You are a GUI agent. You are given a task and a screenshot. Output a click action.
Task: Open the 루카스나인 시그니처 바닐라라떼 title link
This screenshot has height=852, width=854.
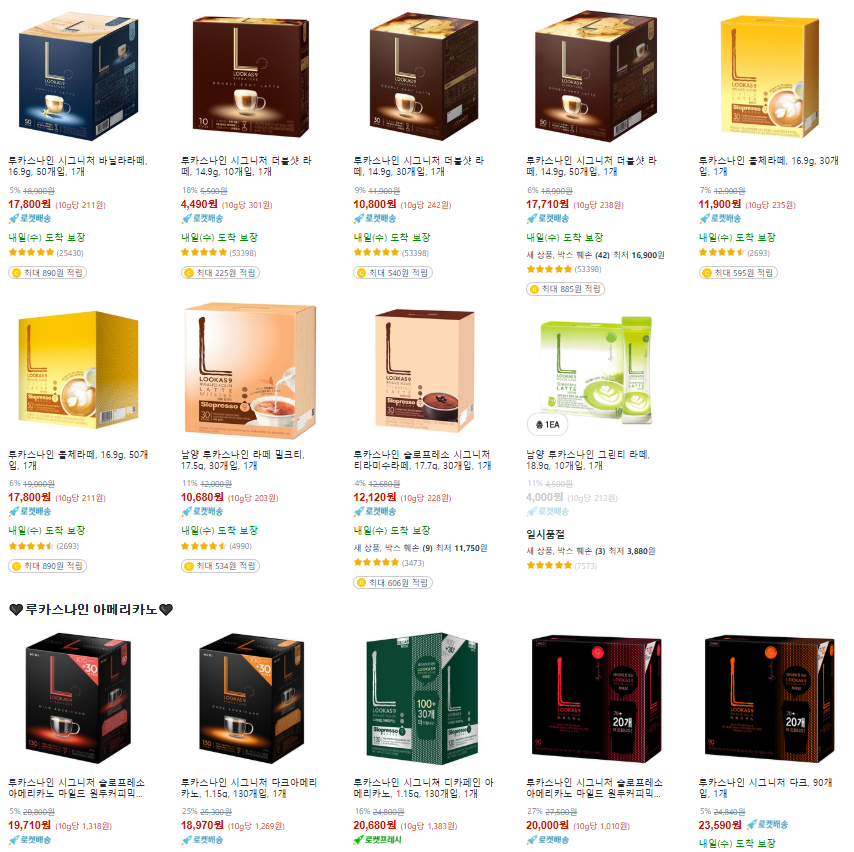tap(77, 166)
